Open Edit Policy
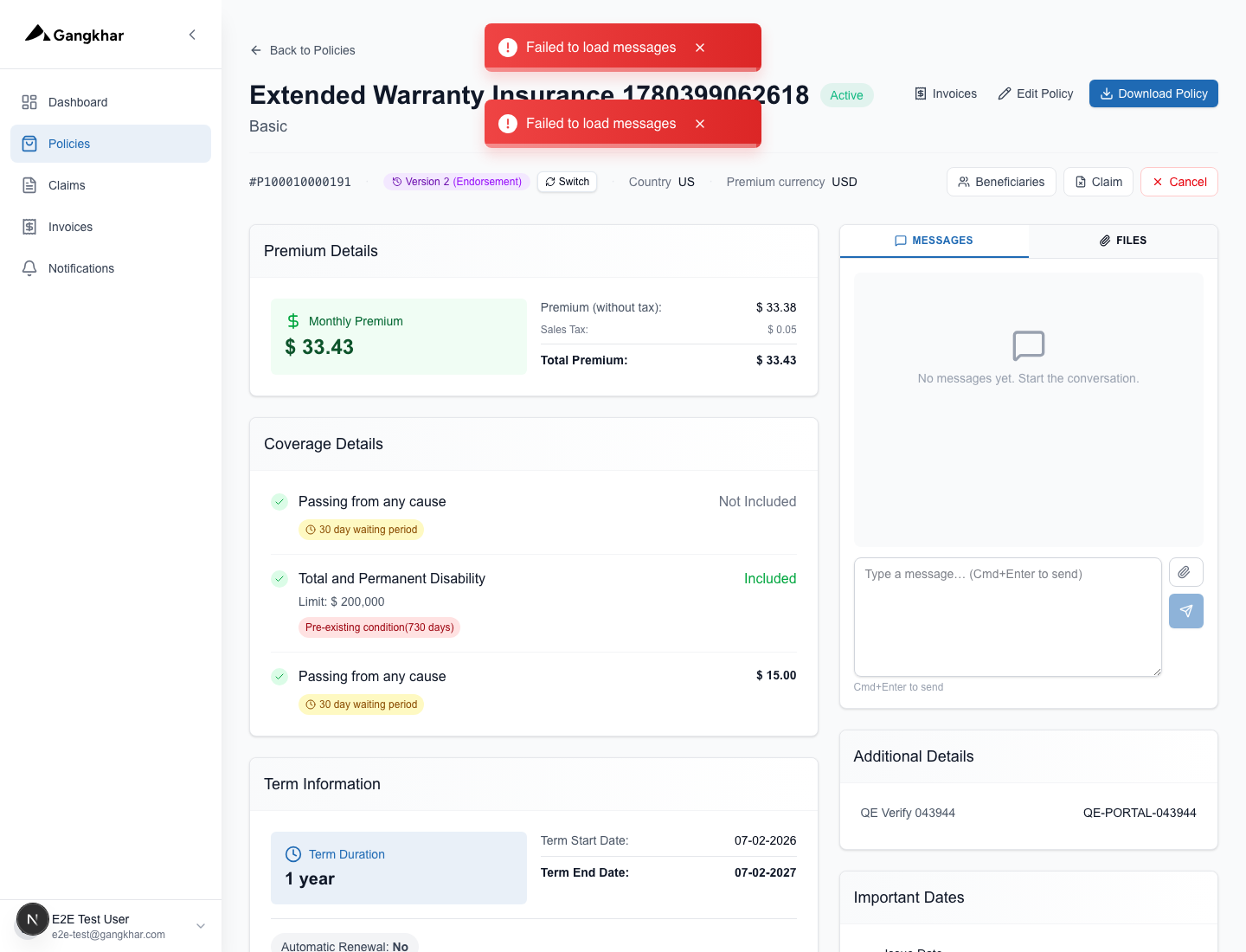Image resolution: width=1246 pixels, height=952 pixels. [1036, 93]
